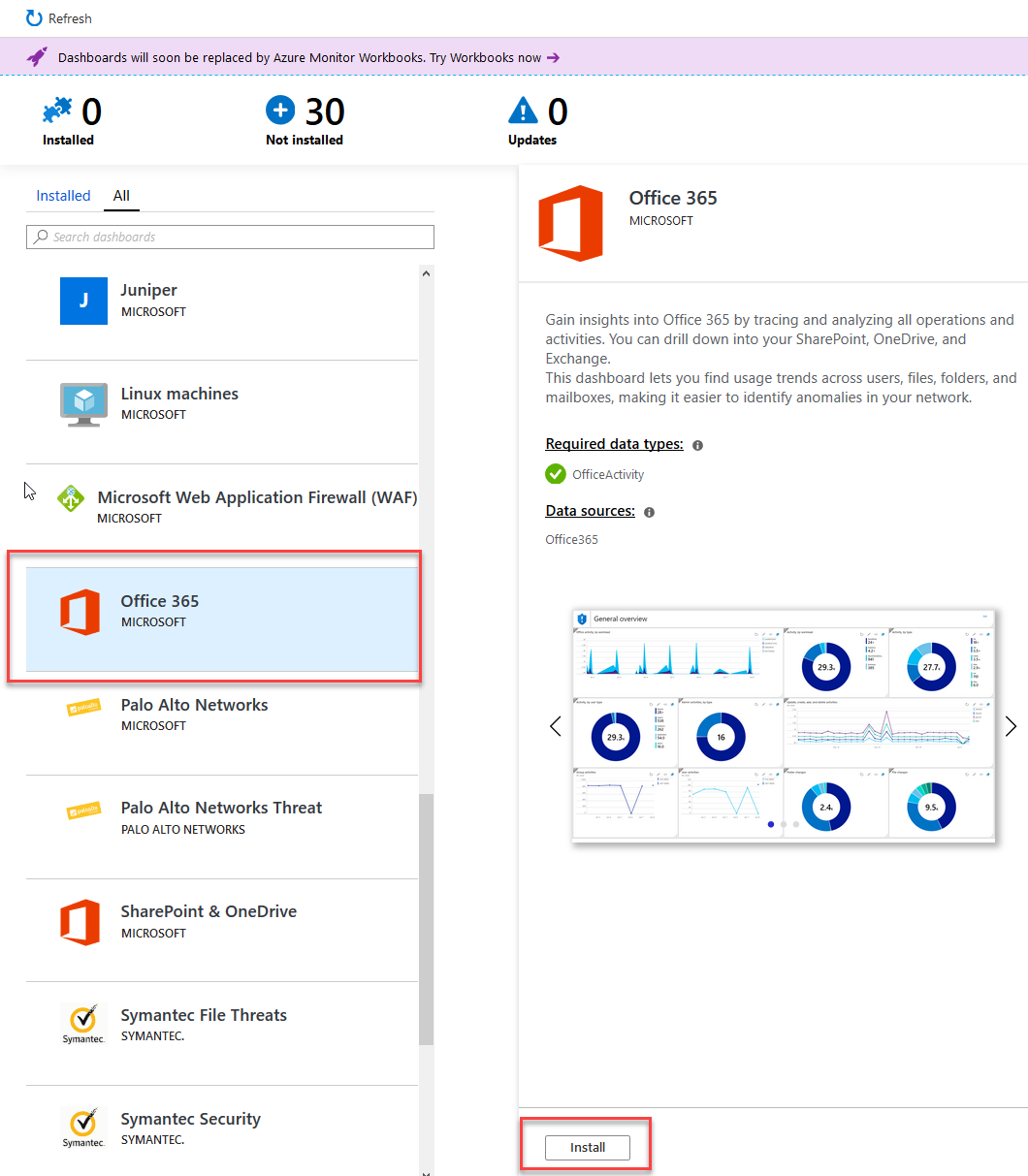
Task: Show previous dashboard preview with left chevron
Action: [x=556, y=726]
